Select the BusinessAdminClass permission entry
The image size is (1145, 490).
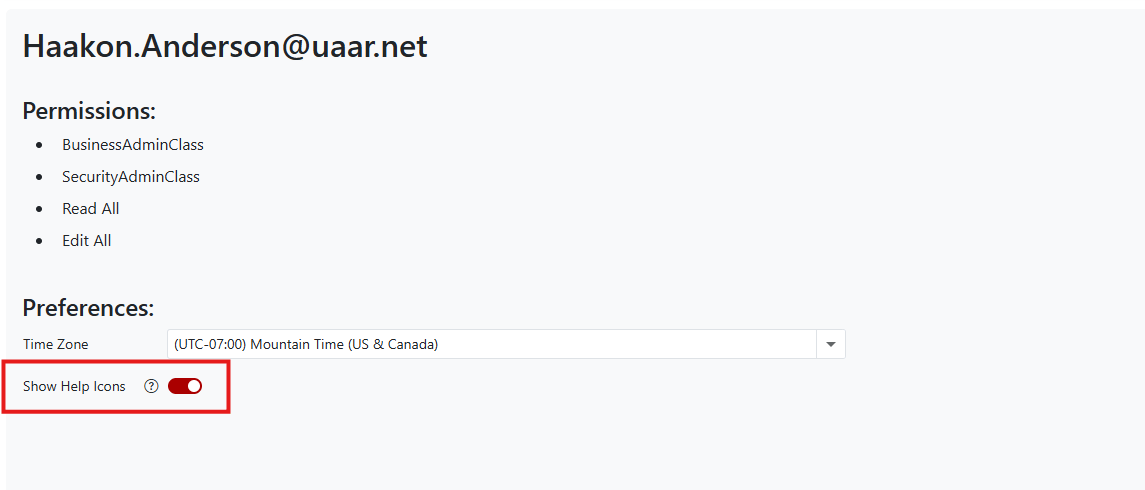click(133, 144)
